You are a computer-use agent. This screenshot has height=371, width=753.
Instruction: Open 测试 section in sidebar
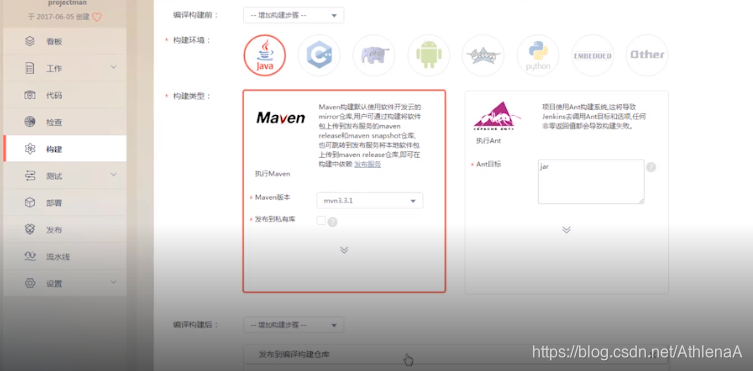[x=65, y=176]
